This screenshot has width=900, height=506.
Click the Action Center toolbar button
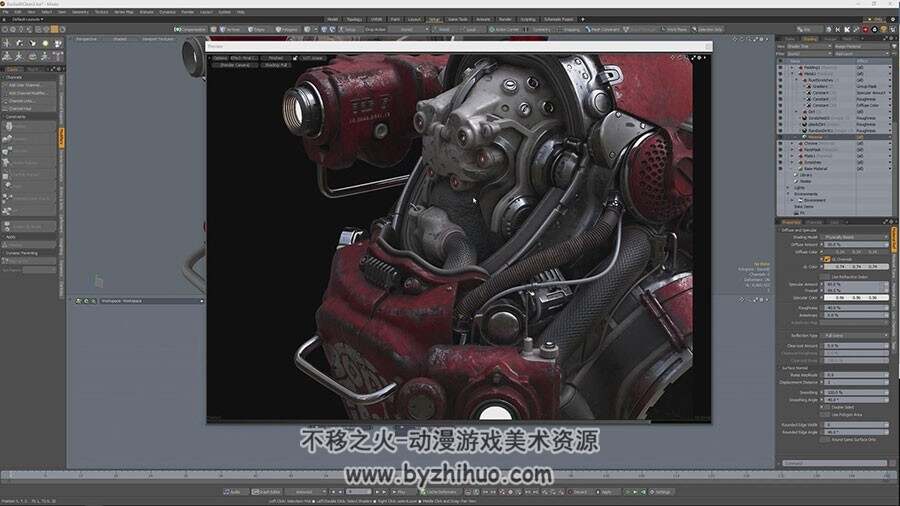505,29
